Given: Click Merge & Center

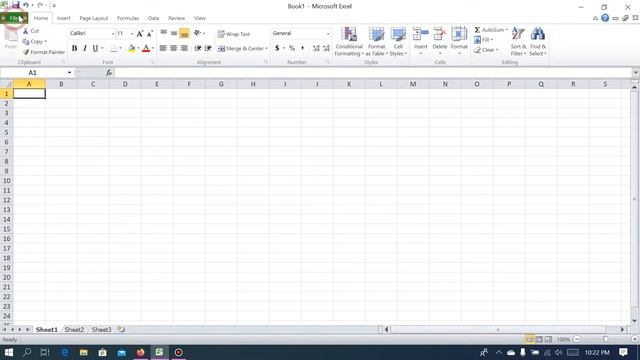Looking at the screenshot, I should (x=240, y=49).
